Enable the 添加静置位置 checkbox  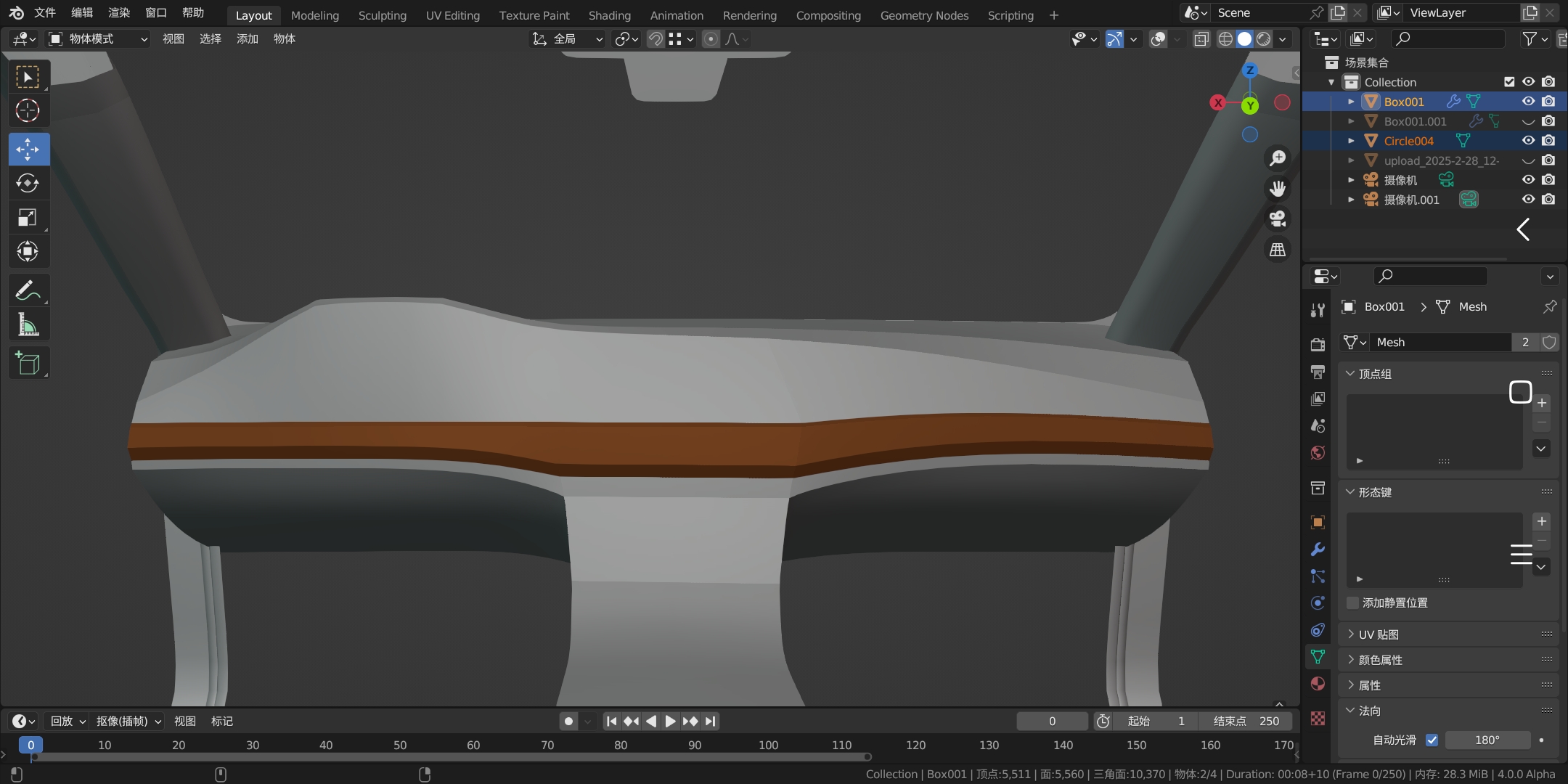point(1352,603)
